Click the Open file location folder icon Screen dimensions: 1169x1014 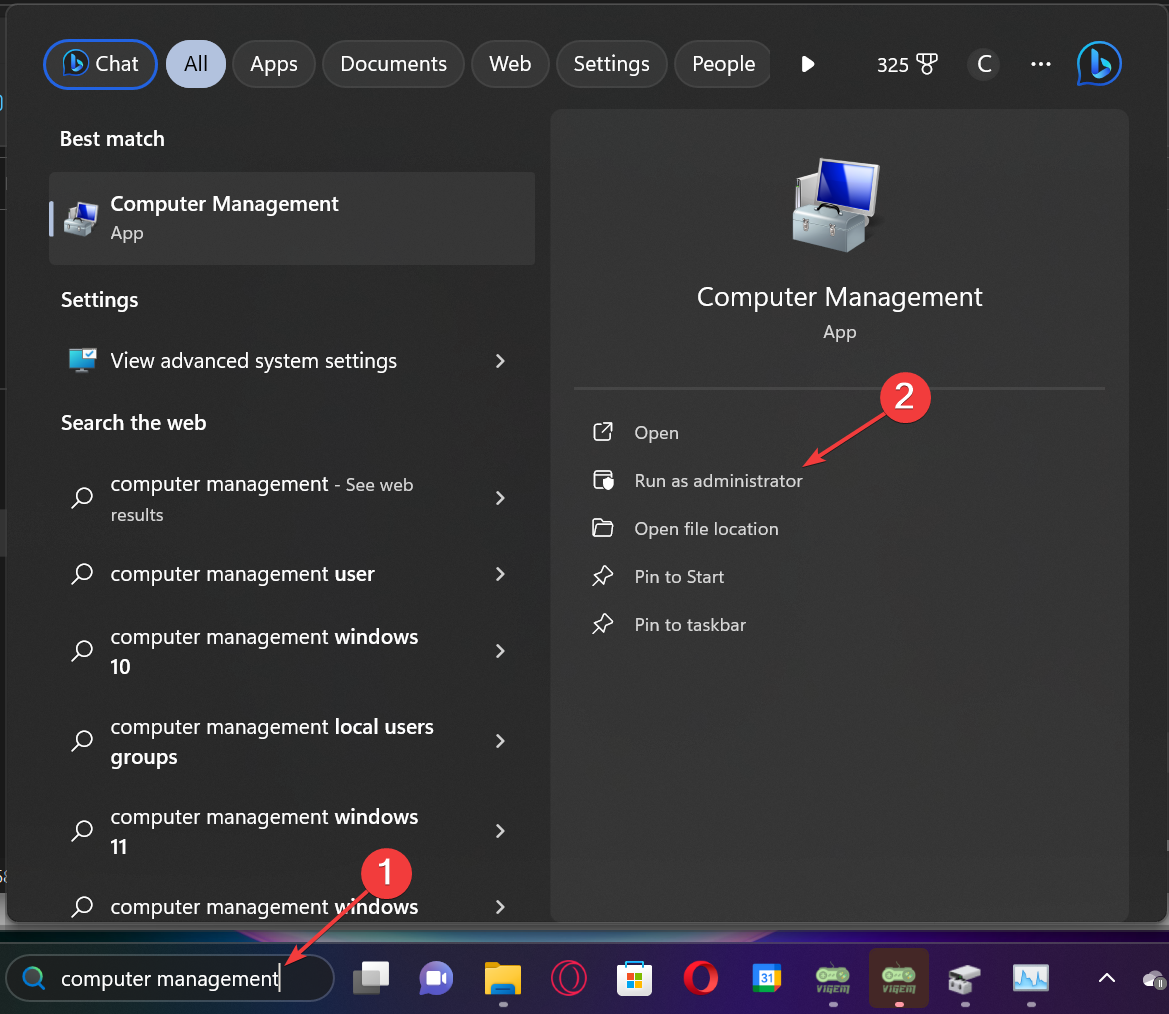tap(603, 528)
